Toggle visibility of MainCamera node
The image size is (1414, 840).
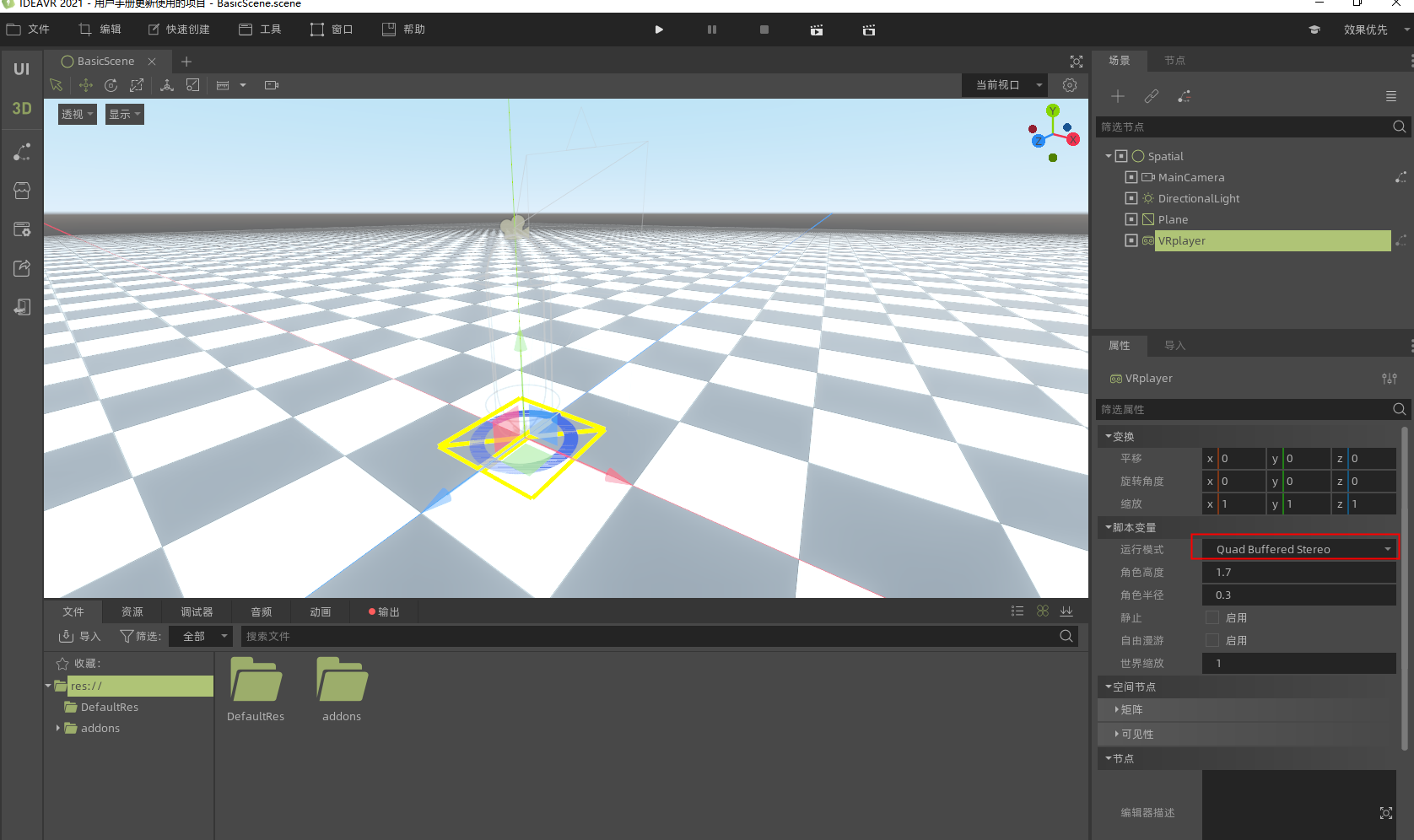(1131, 177)
